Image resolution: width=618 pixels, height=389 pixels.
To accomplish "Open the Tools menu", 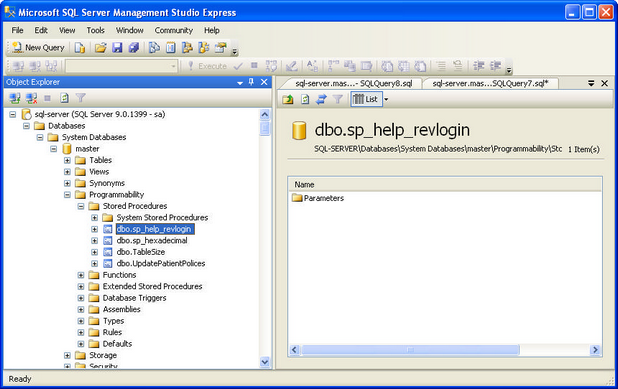I will point(95,30).
